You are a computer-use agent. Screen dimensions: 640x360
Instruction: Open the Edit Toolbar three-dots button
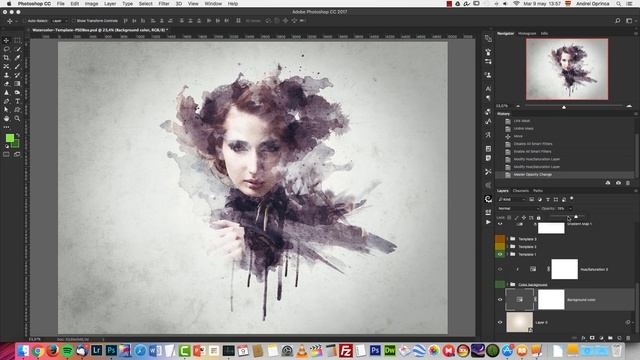point(7,127)
